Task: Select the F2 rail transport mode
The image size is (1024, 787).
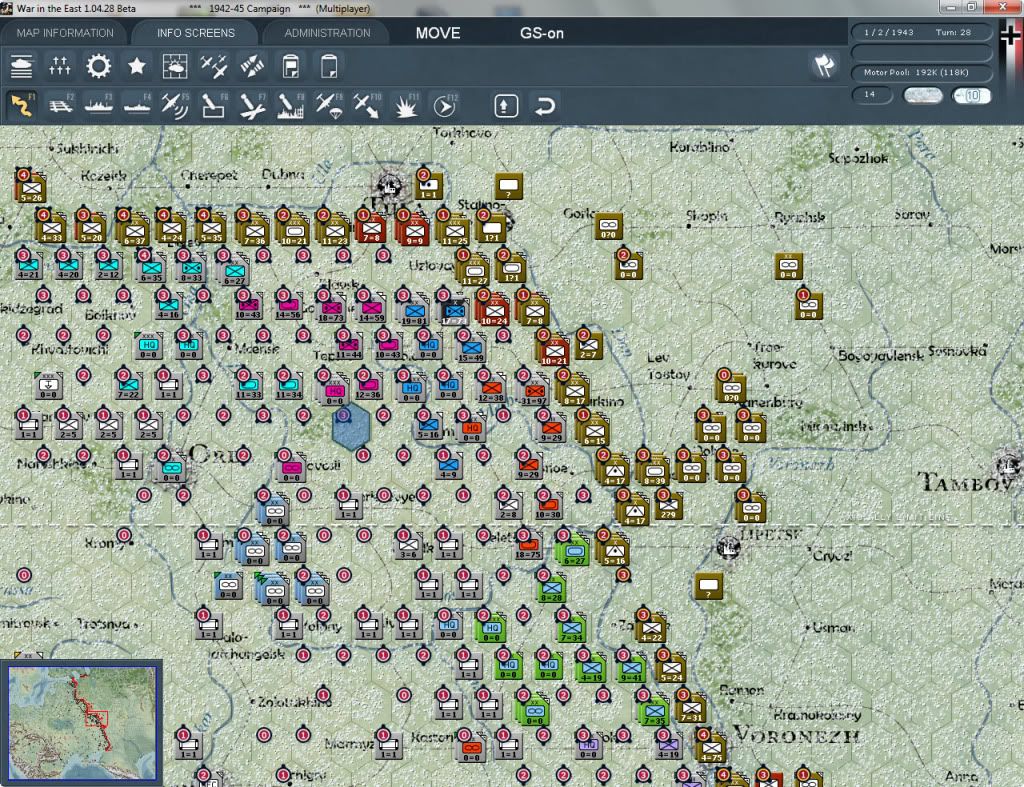Action: [61, 105]
